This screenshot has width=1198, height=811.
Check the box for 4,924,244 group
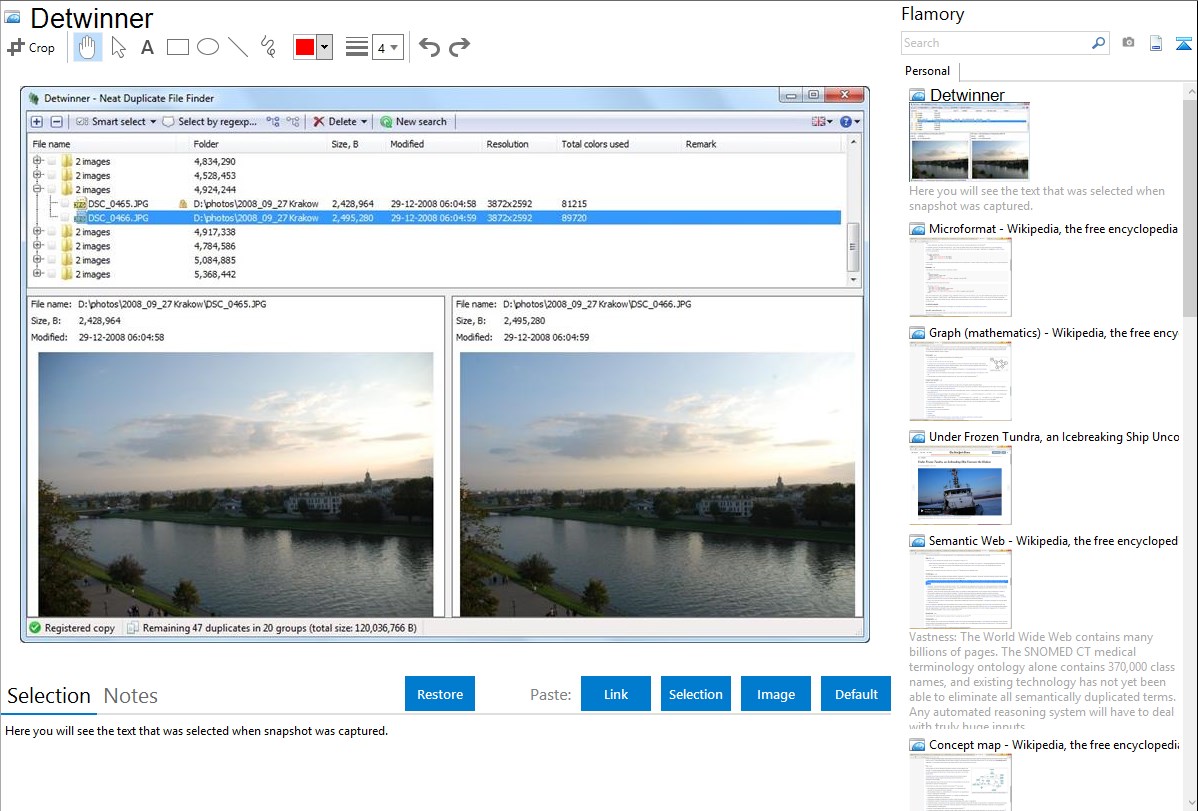[52, 189]
